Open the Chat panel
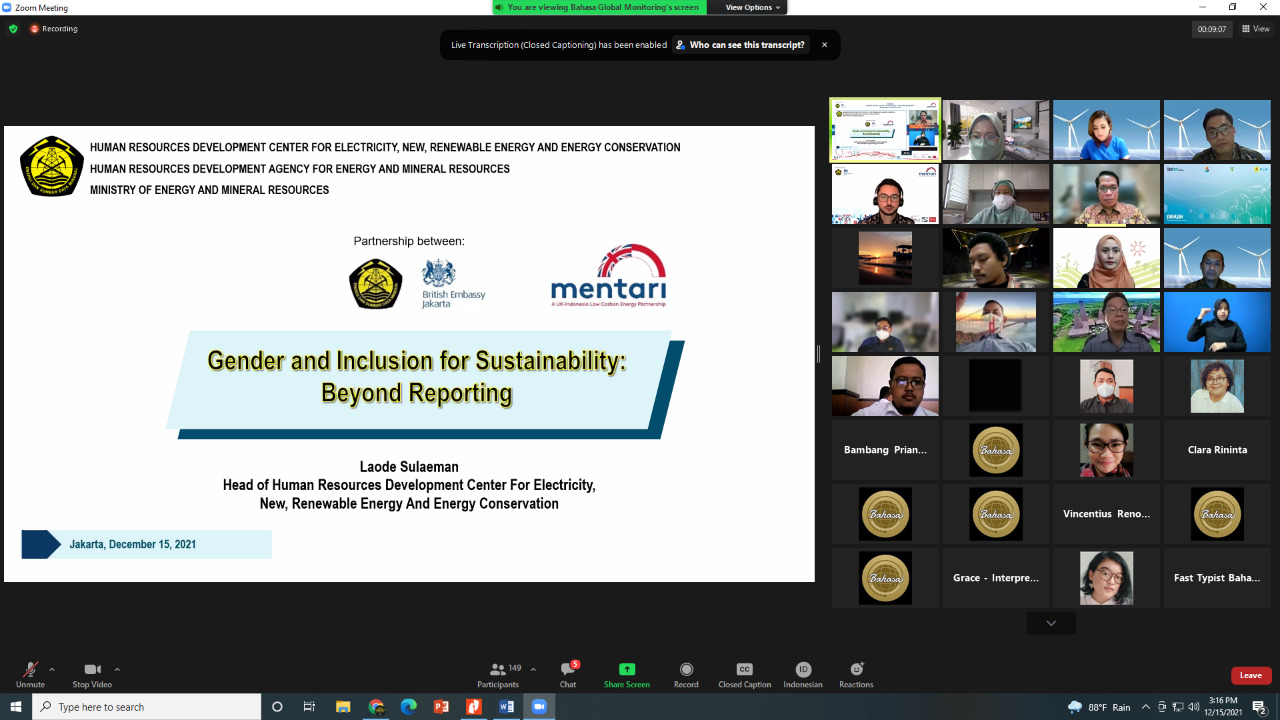Image resolution: width=1280 pixels, height=720 pixels. pos(568,671)
